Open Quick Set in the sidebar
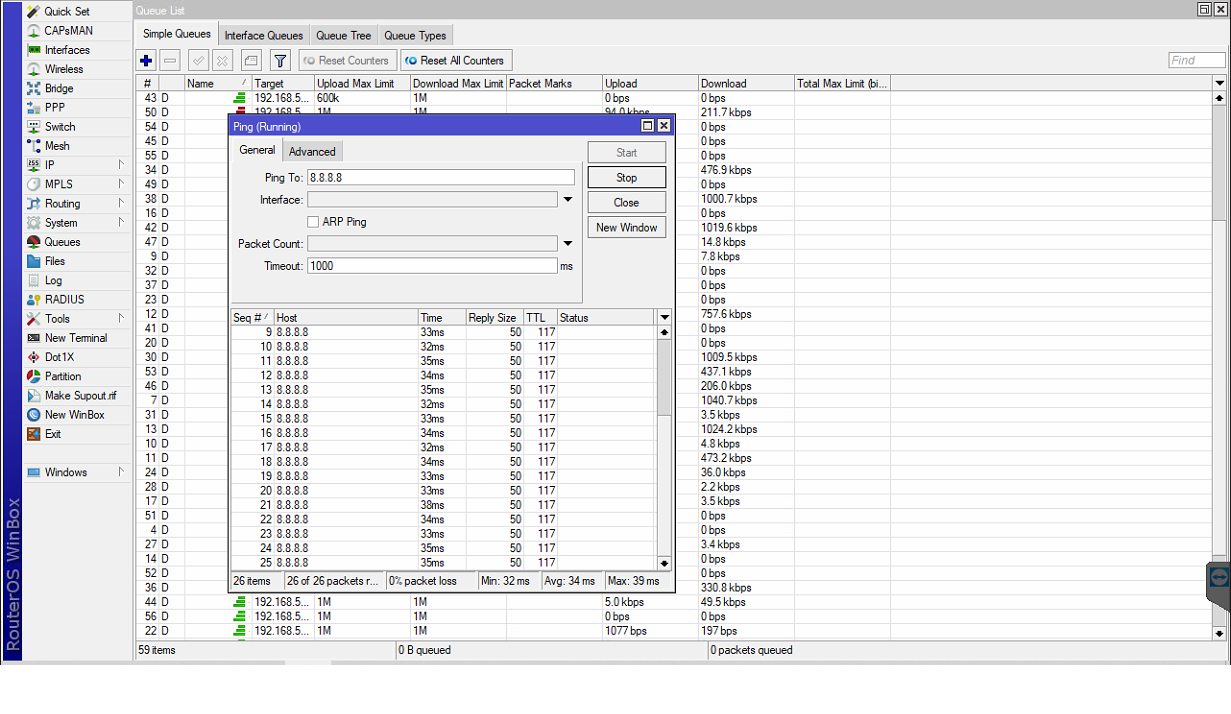 click(x=66, y=11)
